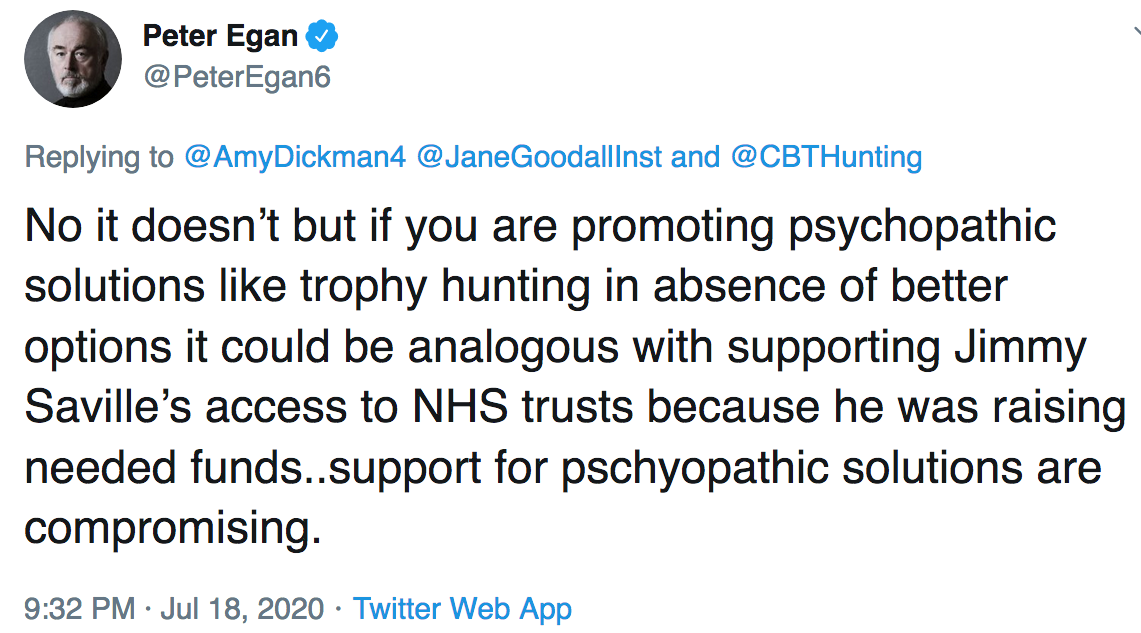Click the "Replying to" label
This screenshot has width=1141, height=633.
click(x=99, y=157)
